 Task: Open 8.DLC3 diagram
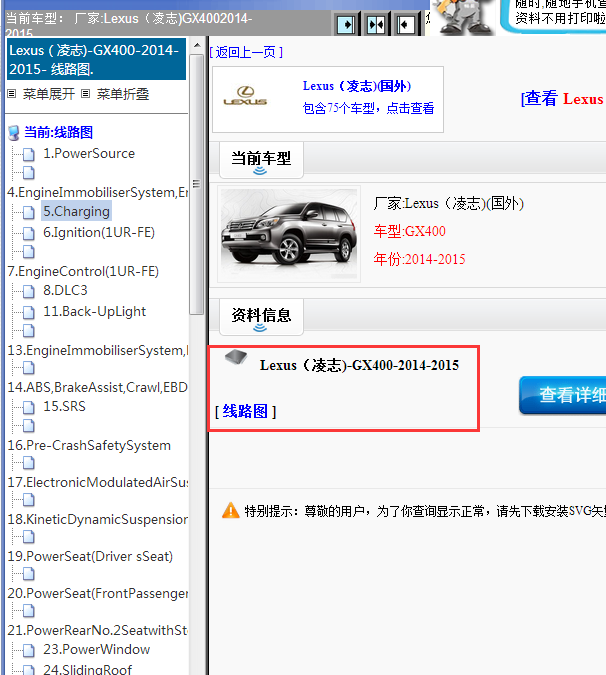65,291
